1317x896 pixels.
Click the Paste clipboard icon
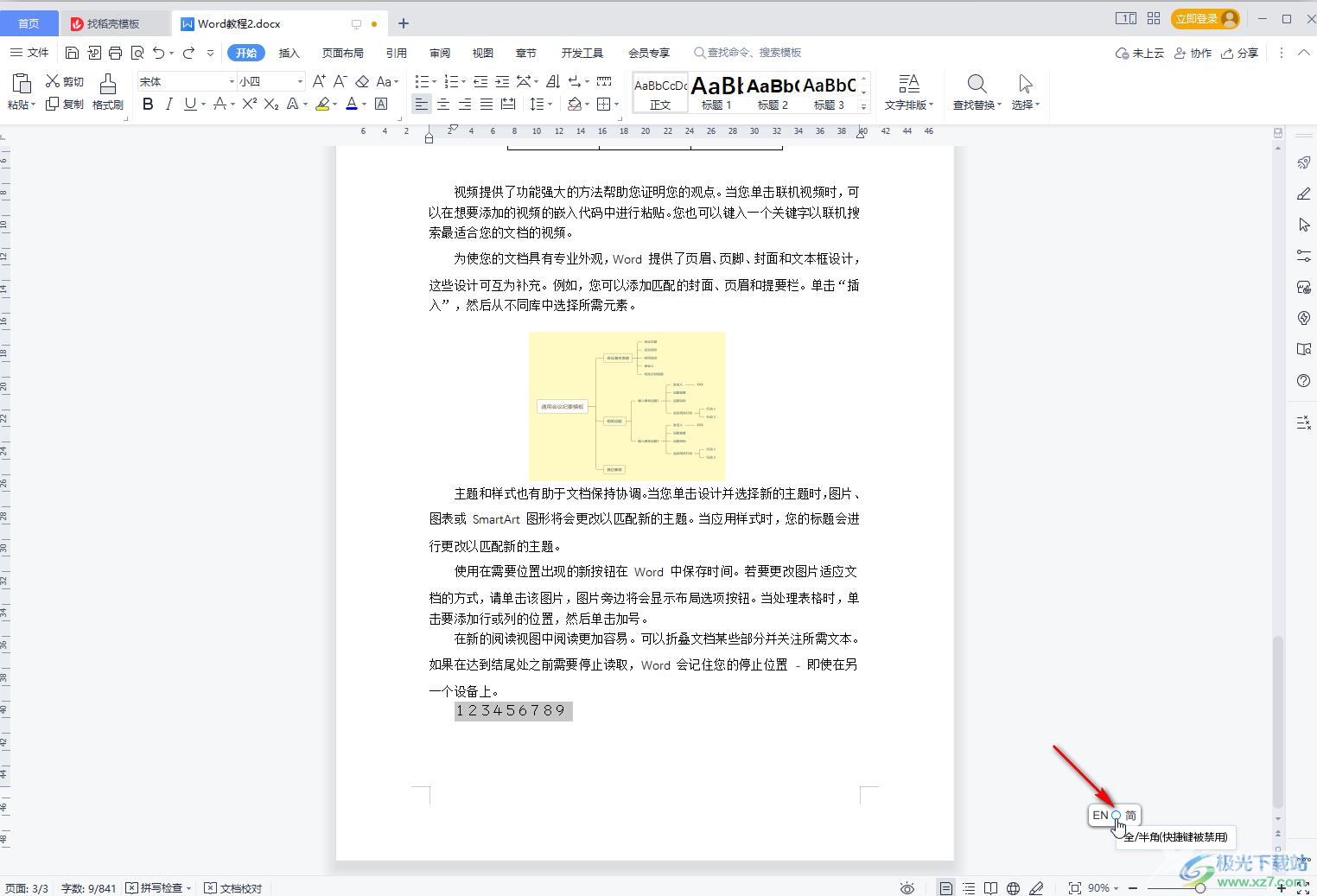(22, 83)
